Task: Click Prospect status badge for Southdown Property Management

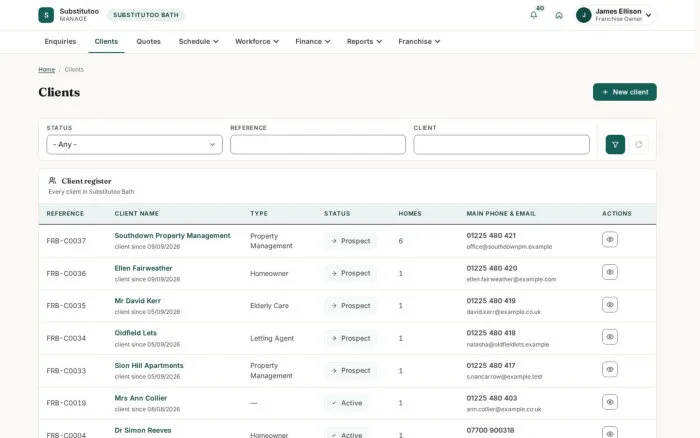Action: (x=350, y=241)
